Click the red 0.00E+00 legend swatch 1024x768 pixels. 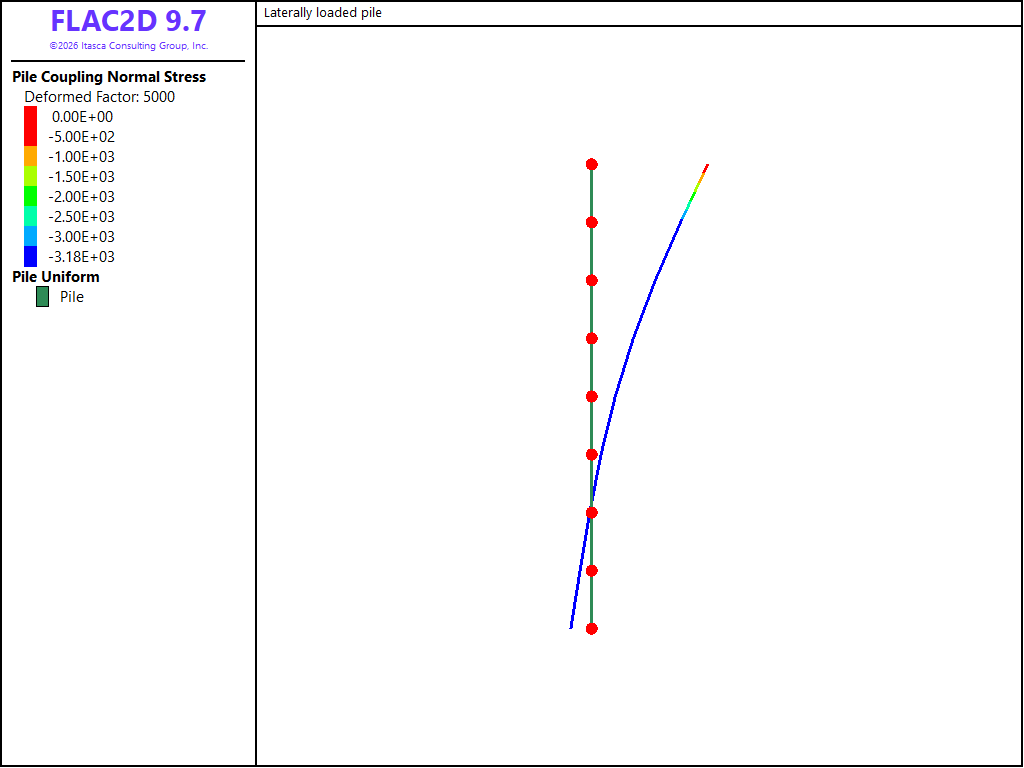[31, 126]
